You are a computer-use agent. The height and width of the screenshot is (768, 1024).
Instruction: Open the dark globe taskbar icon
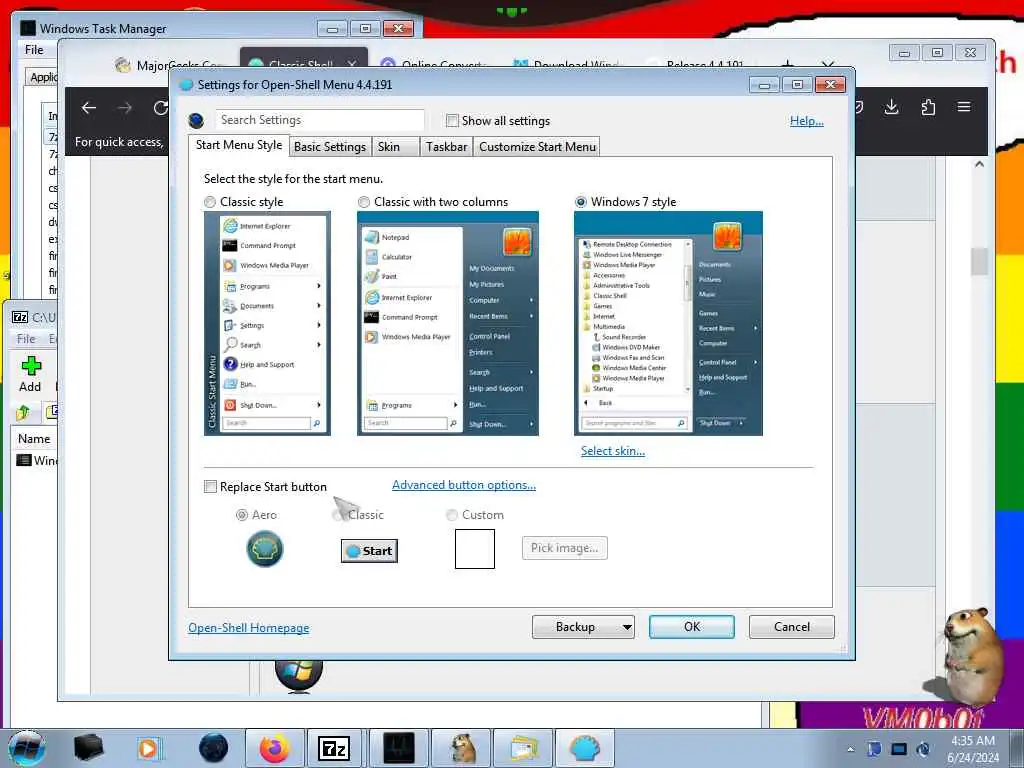(x=214, y=748)
